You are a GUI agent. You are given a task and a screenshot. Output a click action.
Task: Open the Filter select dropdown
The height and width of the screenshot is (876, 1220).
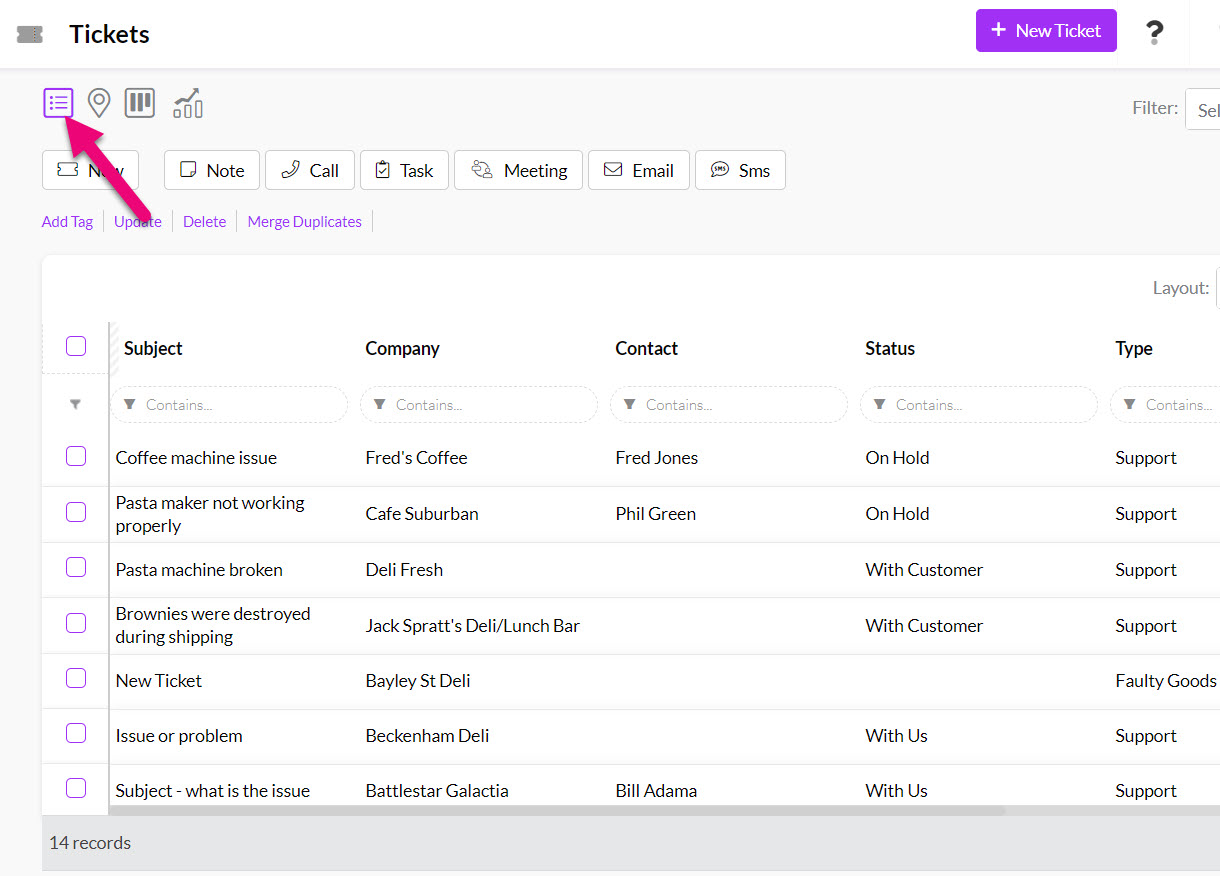point(1203,110)
